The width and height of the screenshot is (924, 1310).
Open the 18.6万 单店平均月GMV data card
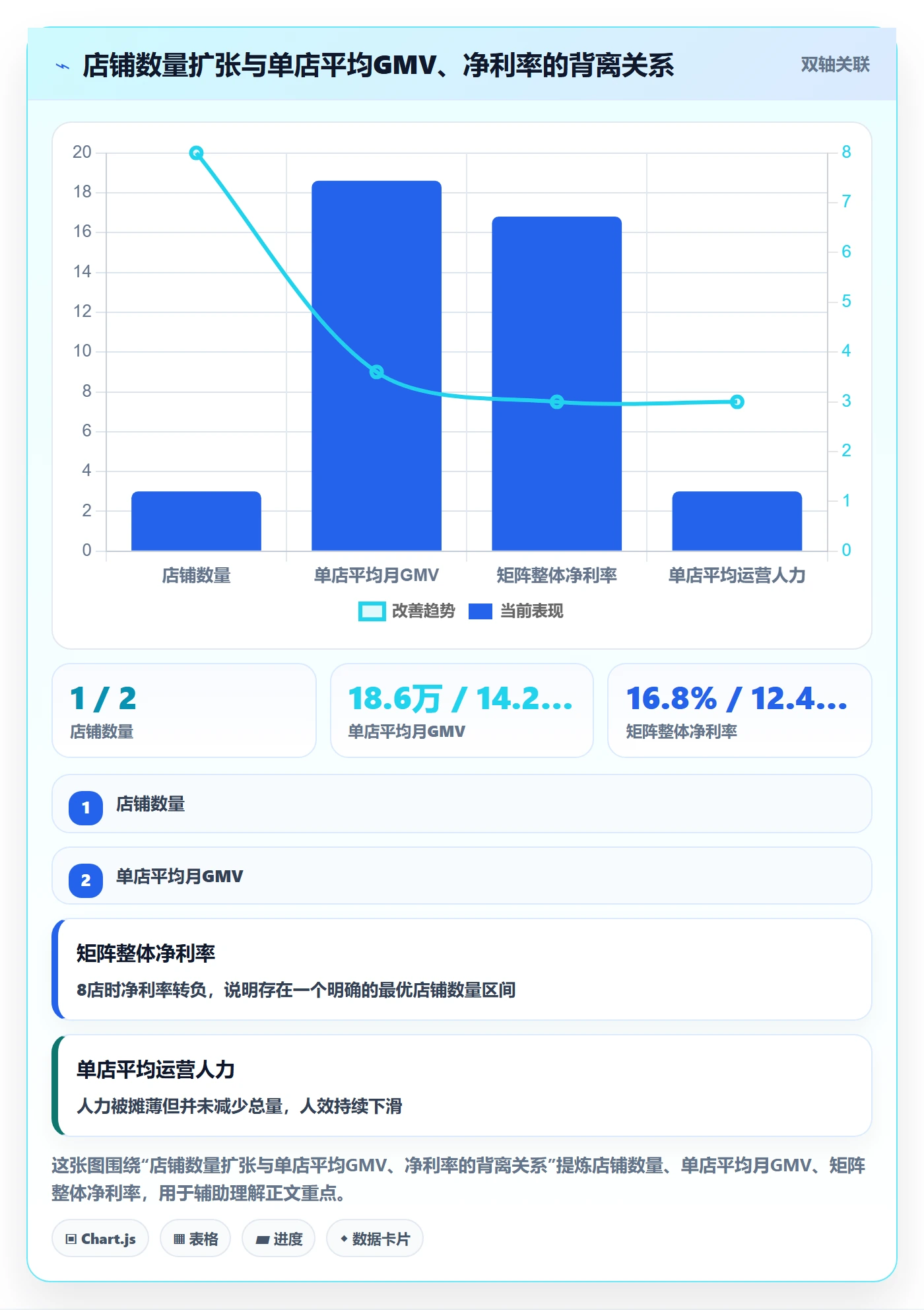tap(462, 710)
